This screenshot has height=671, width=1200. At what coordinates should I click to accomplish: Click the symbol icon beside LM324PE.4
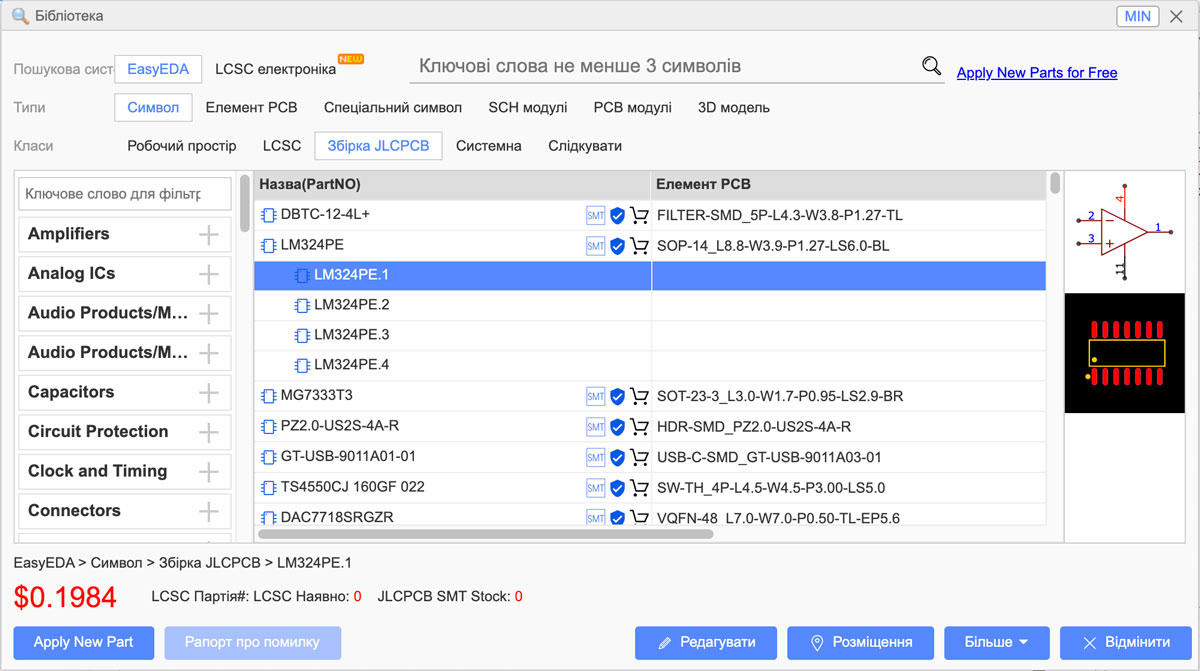[302, 365]
